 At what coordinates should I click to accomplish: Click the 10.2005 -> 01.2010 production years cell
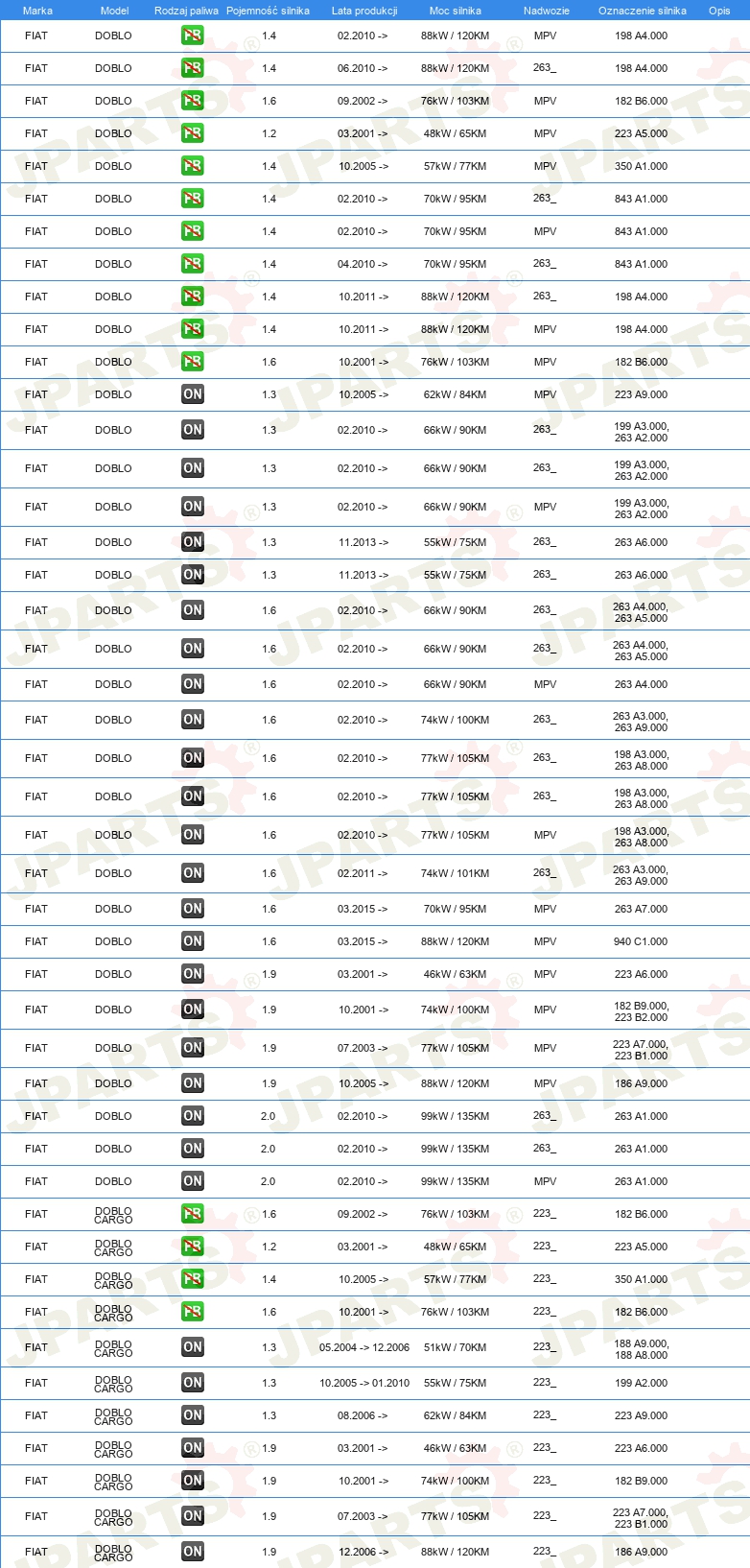tap(364, 1383)
